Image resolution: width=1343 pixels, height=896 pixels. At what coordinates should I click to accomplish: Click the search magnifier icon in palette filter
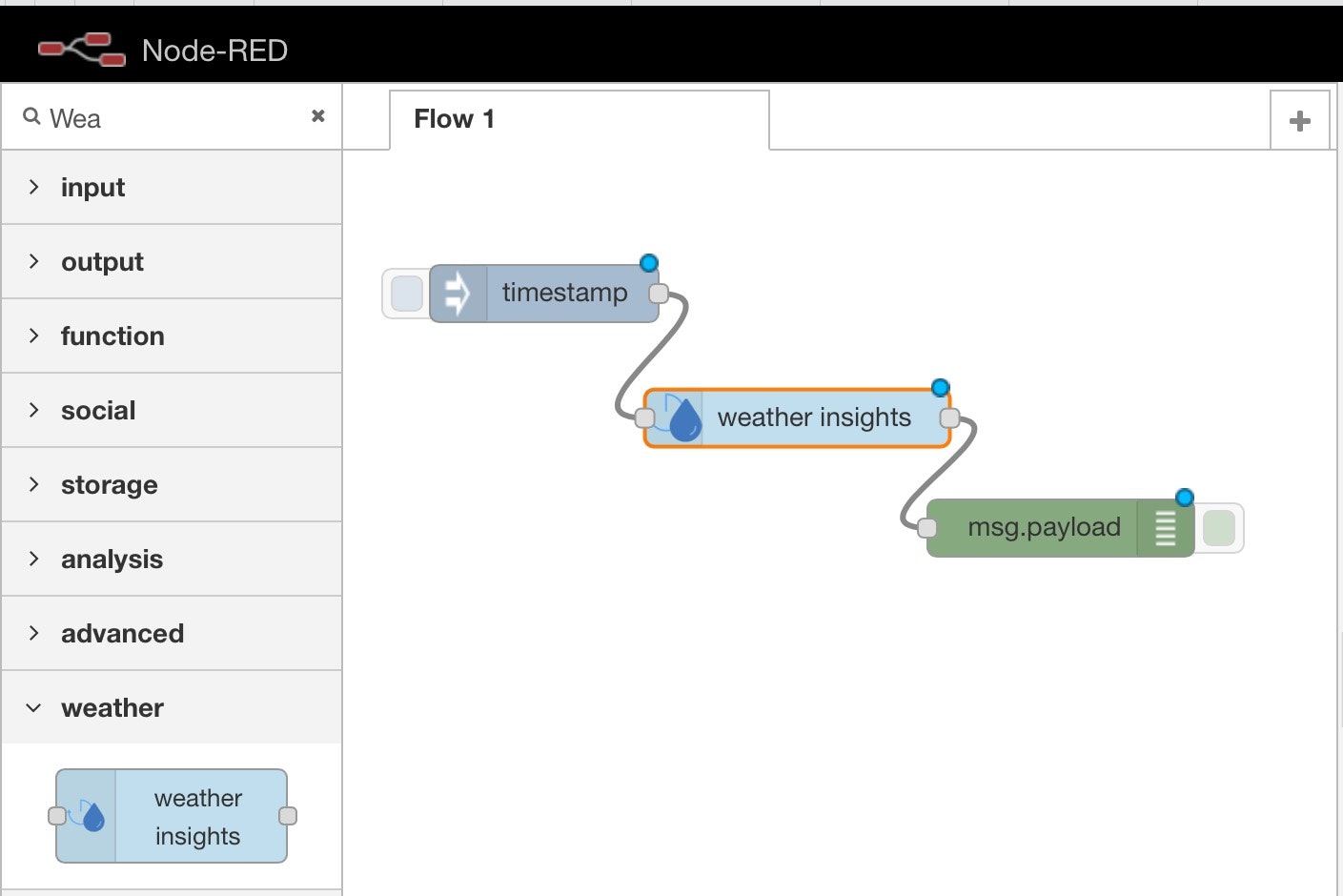pyautogui.click(x=31, y=116)
